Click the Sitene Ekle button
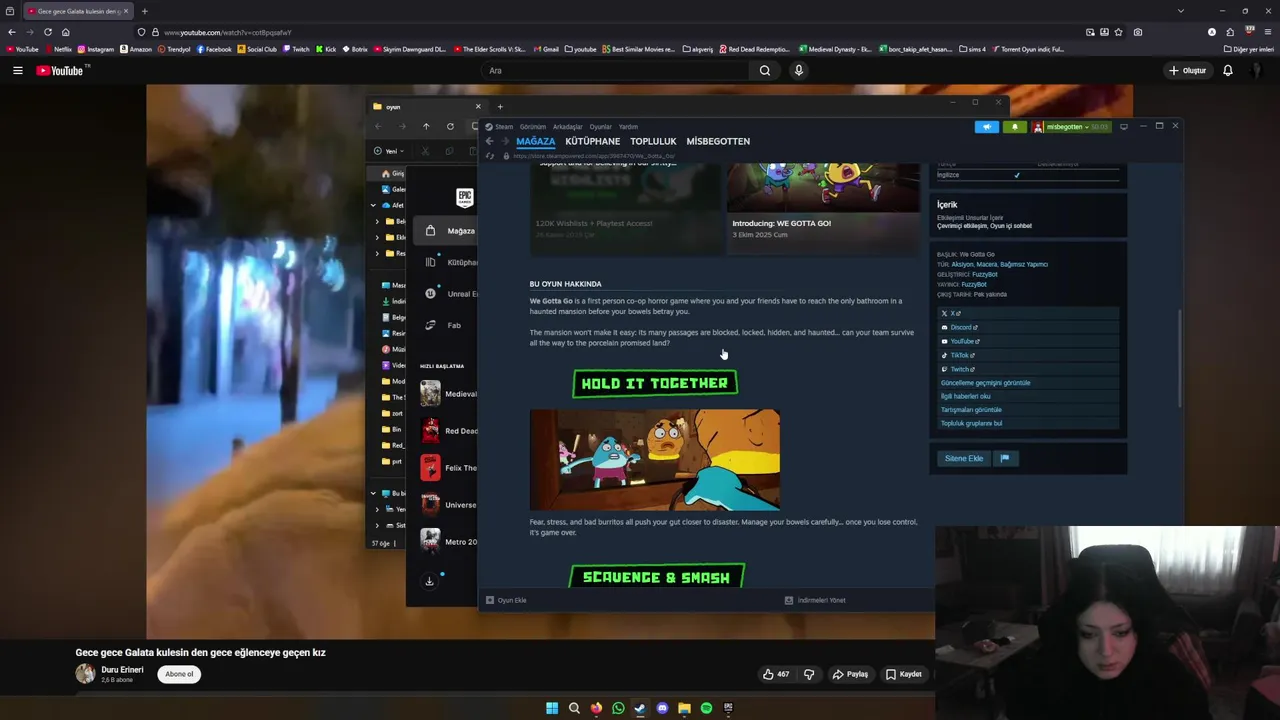 [x=964, y=458]
